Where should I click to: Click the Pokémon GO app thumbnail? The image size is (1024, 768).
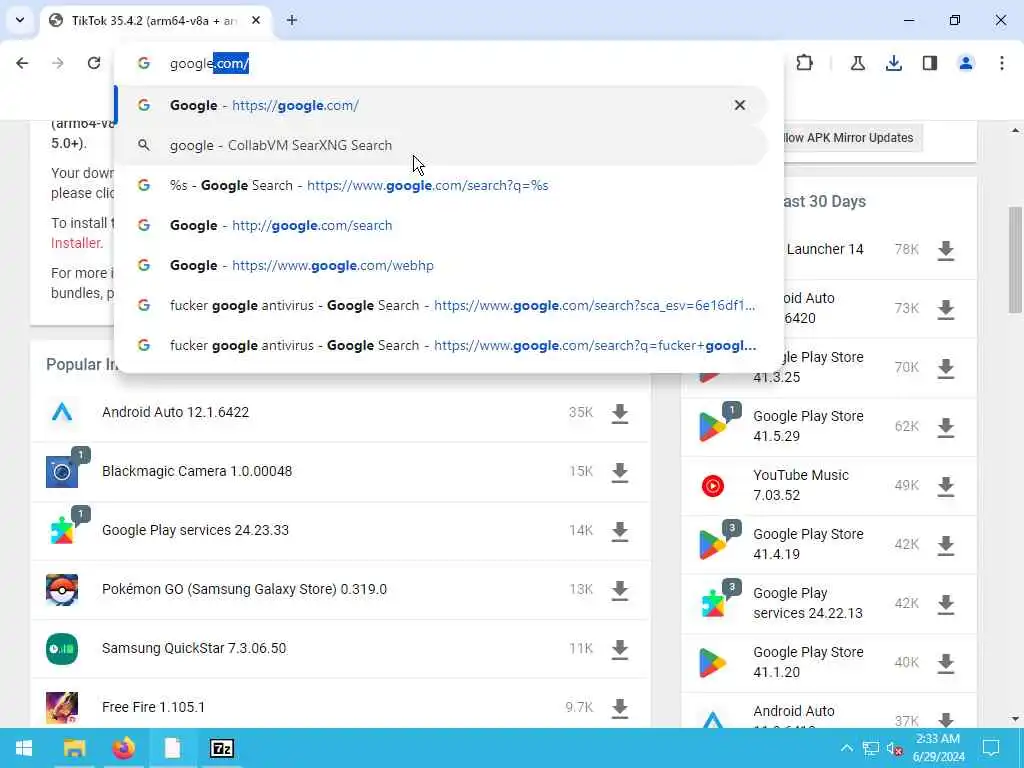click(62, 590)
